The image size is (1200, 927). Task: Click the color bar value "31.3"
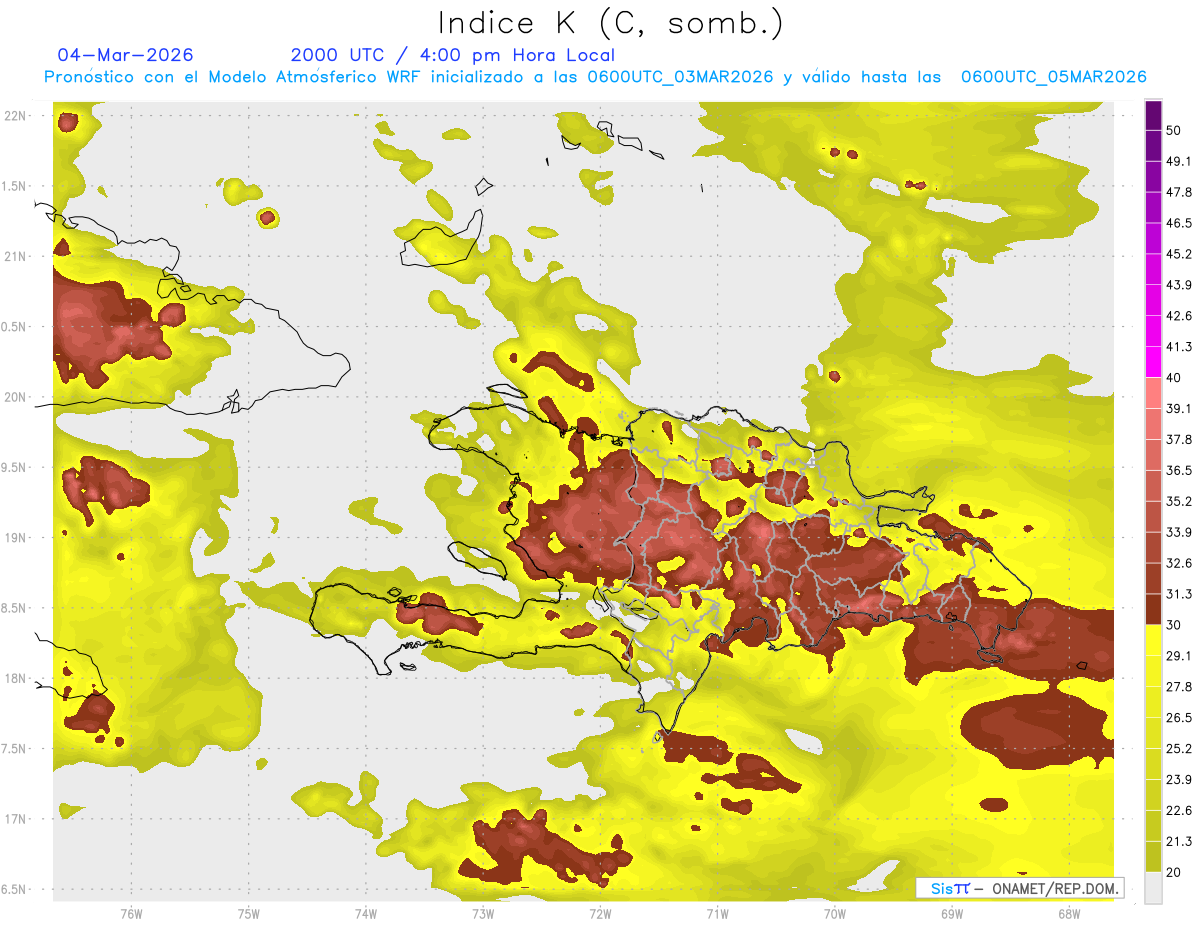tap(1179, 595)
